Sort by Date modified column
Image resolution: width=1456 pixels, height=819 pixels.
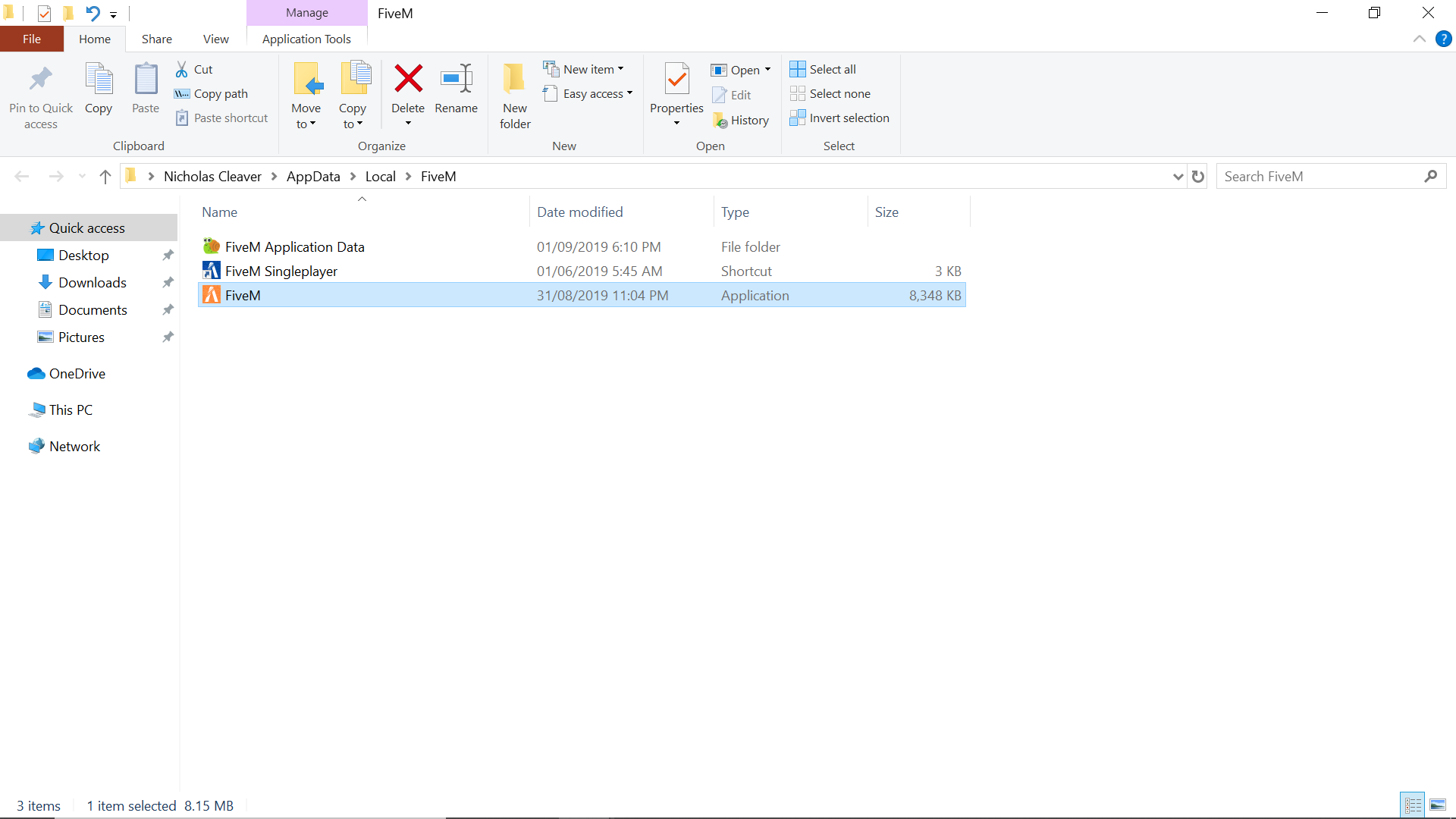pos(580,212)
